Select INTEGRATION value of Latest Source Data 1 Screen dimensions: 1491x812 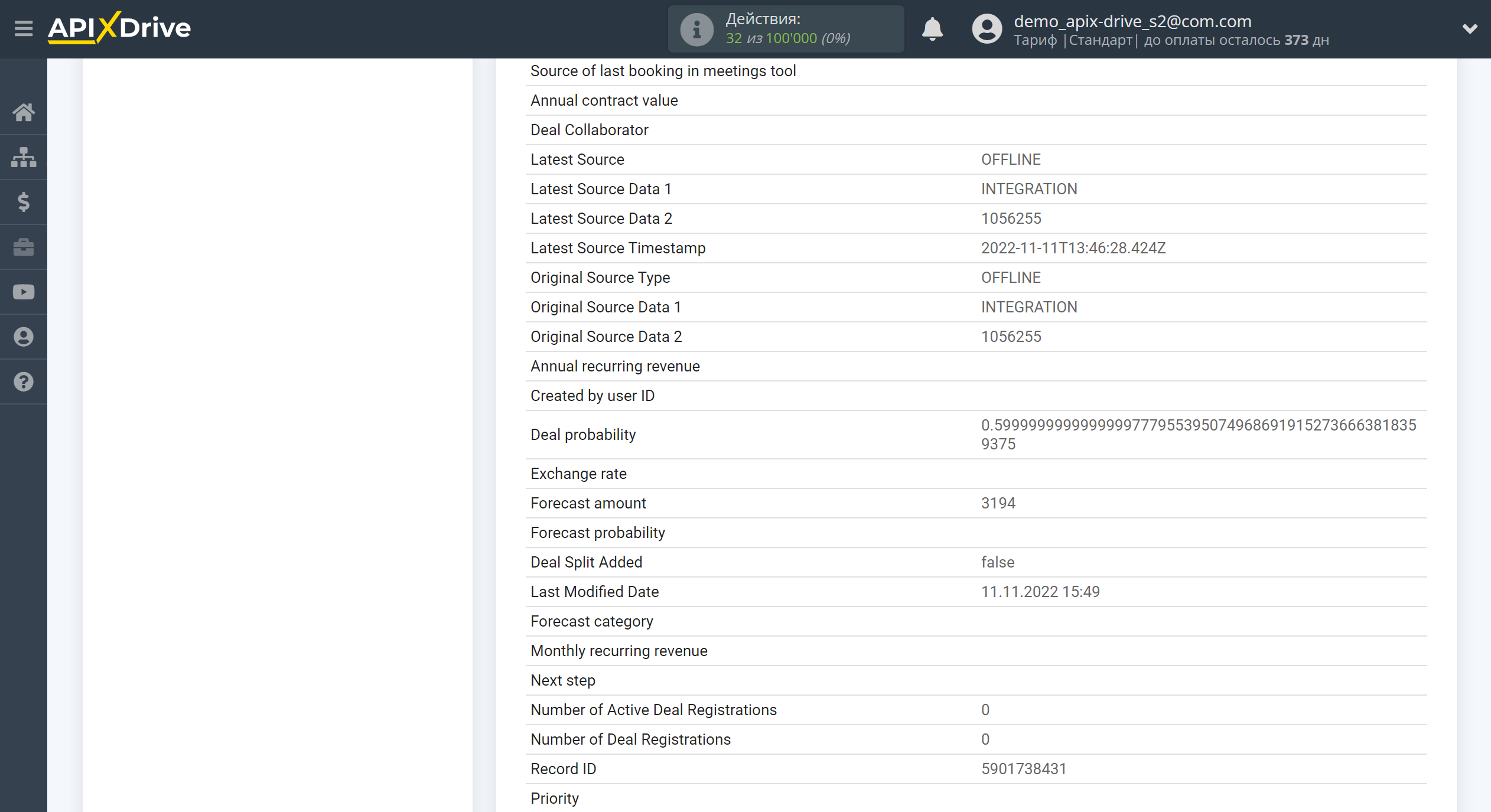1029,189
